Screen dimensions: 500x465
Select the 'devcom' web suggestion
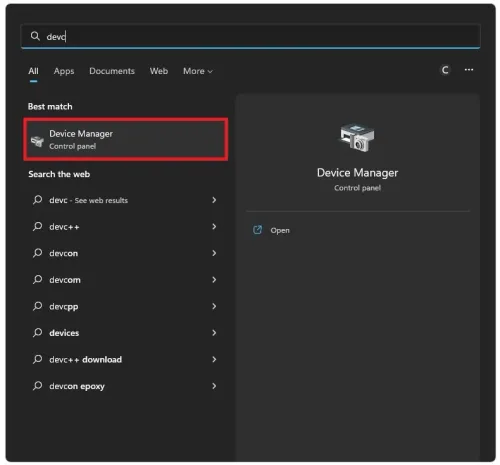tap(125, 280)
